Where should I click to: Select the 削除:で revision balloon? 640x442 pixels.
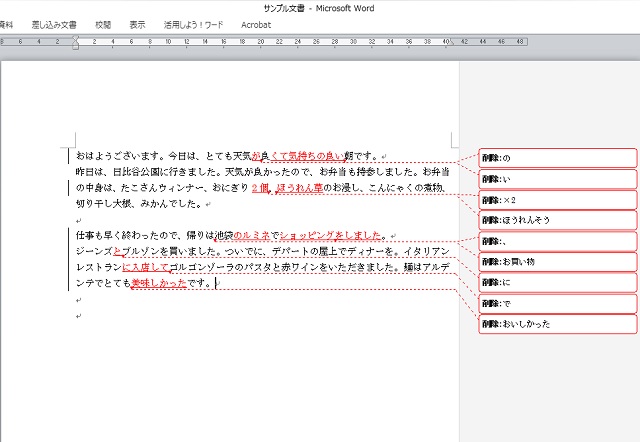tap(557, 304)
